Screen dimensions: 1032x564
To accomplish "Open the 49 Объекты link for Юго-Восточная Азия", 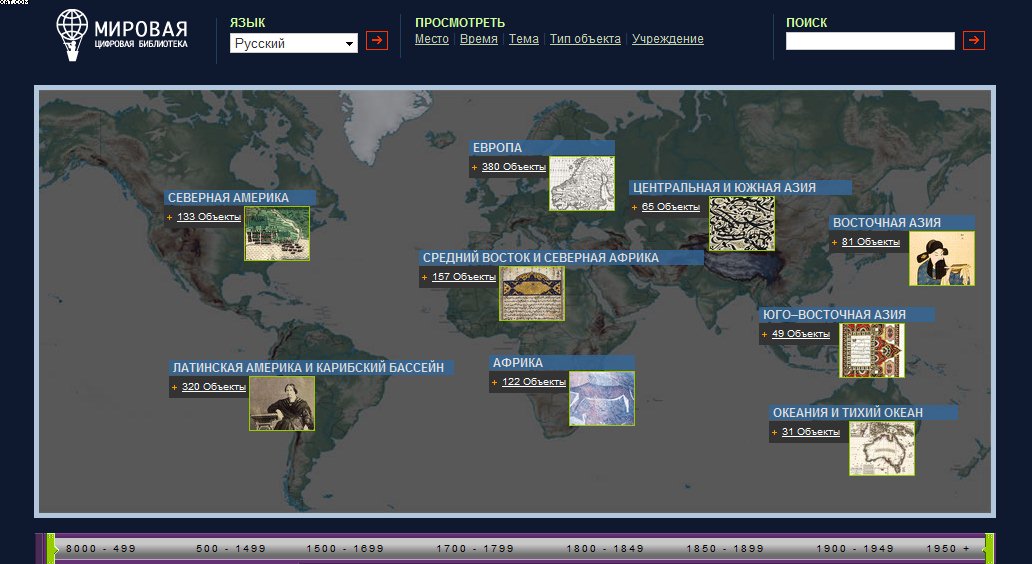I will pos(800,334).
